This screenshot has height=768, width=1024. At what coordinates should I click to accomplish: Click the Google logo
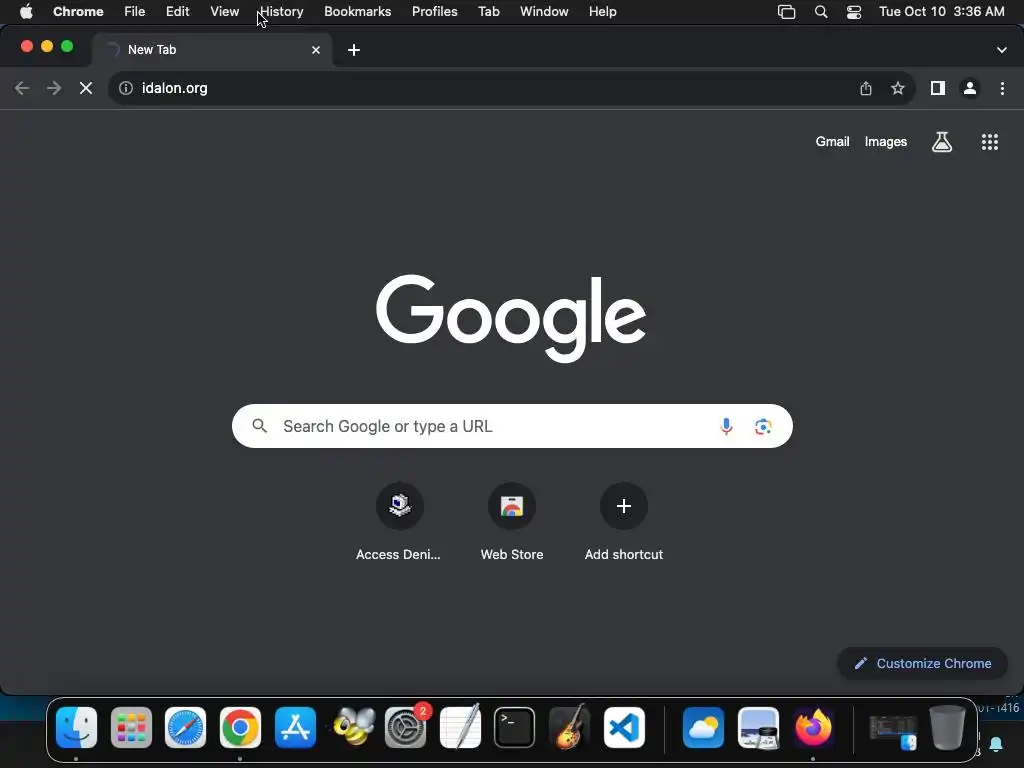click(511, 318)
